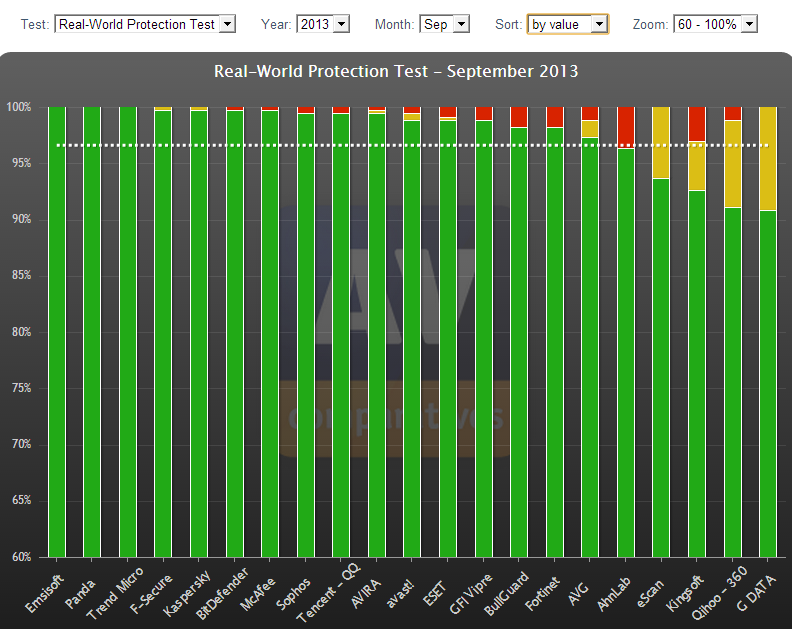Click the G DATA green bar

click(x=768, y=384)
